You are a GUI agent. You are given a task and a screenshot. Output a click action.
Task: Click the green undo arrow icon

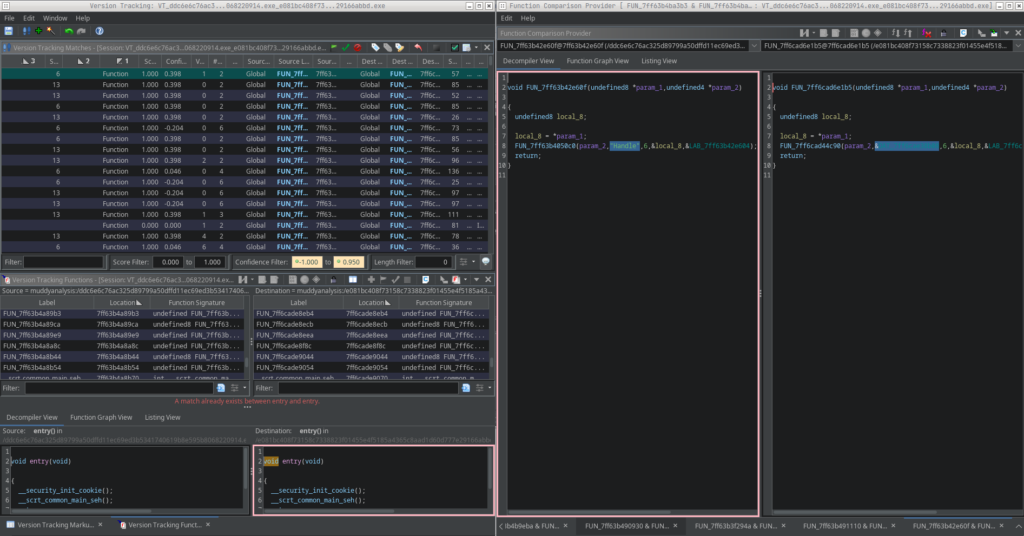point(69,31)
